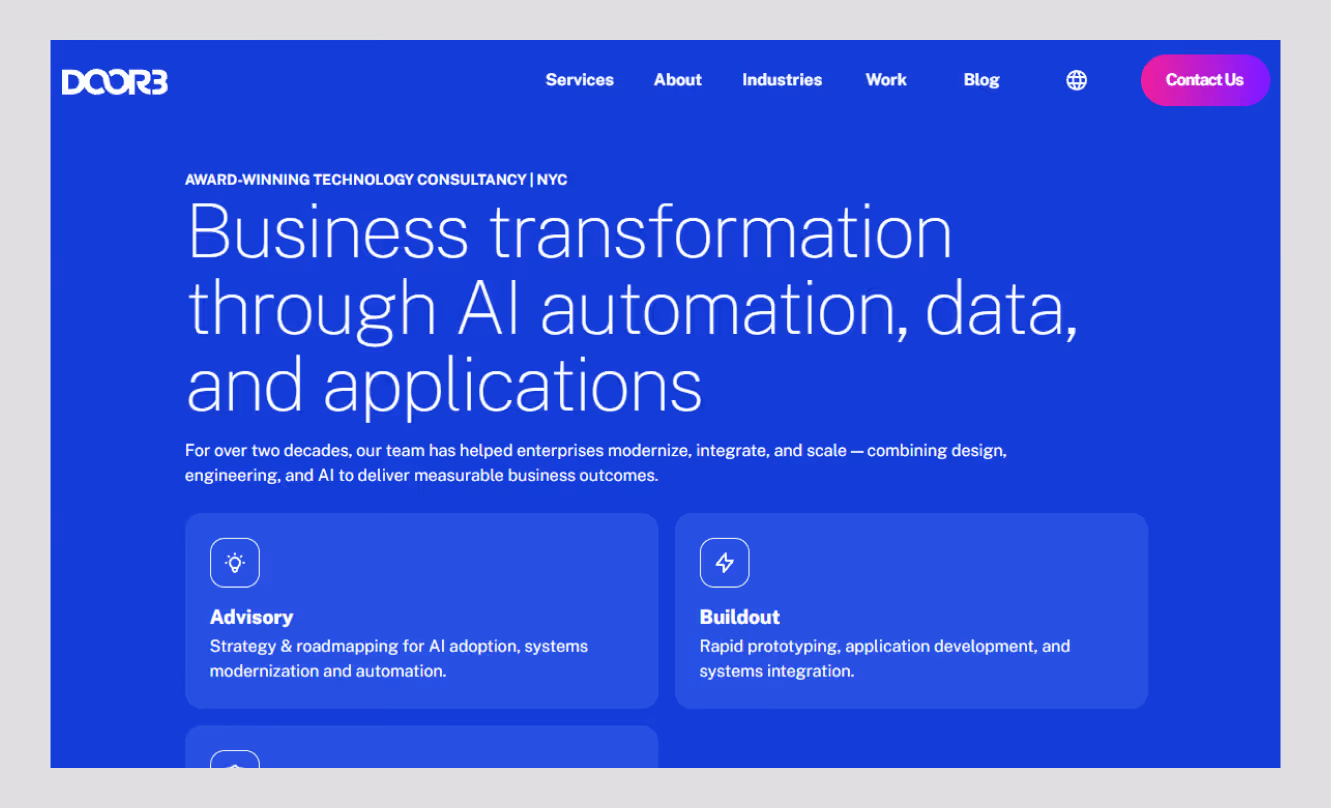Click the Business transformation headline
The height and width of the screenshot is (808, 1331).
(x=633, y=309)
